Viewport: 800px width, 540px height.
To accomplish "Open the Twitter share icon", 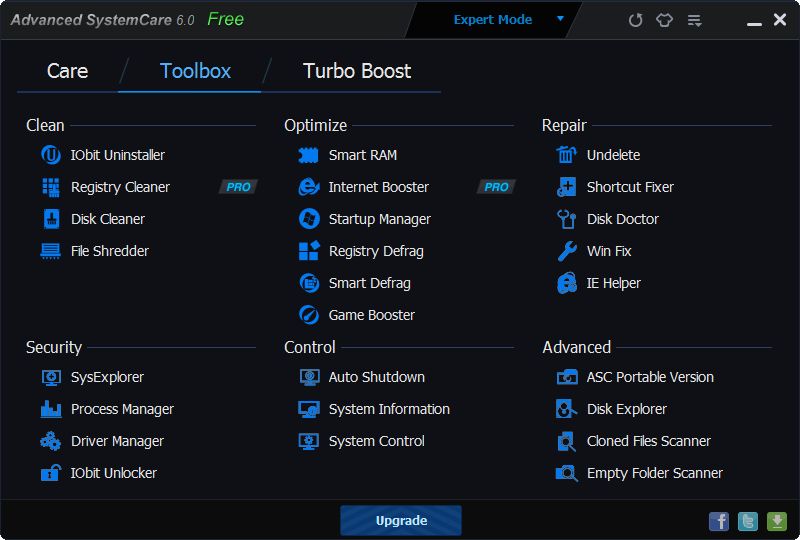I will (x=747, y=521).
